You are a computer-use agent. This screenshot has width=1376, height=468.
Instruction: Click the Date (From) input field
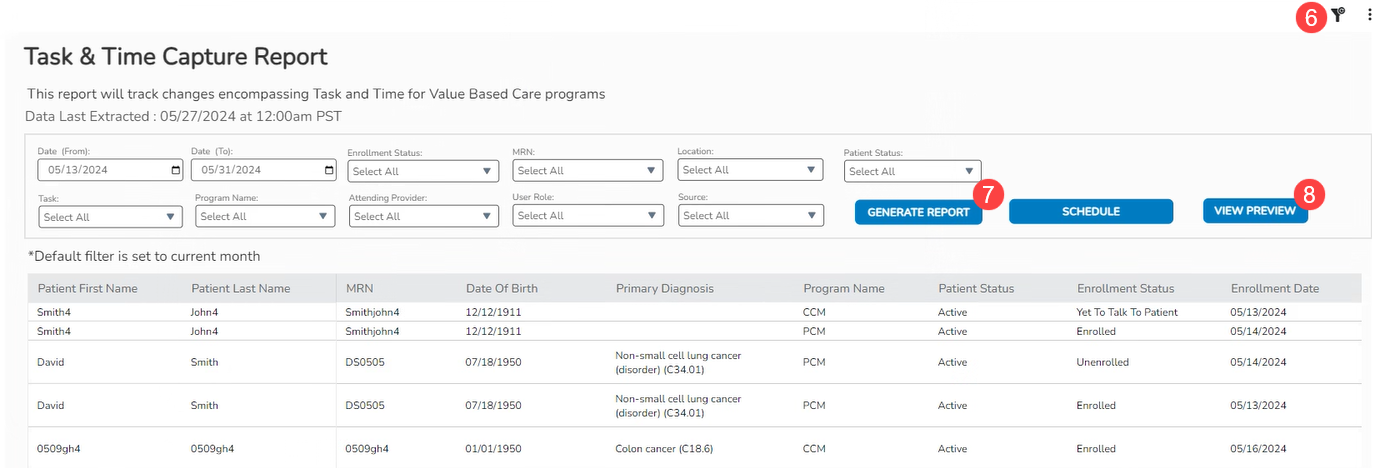tap(100, 171)
